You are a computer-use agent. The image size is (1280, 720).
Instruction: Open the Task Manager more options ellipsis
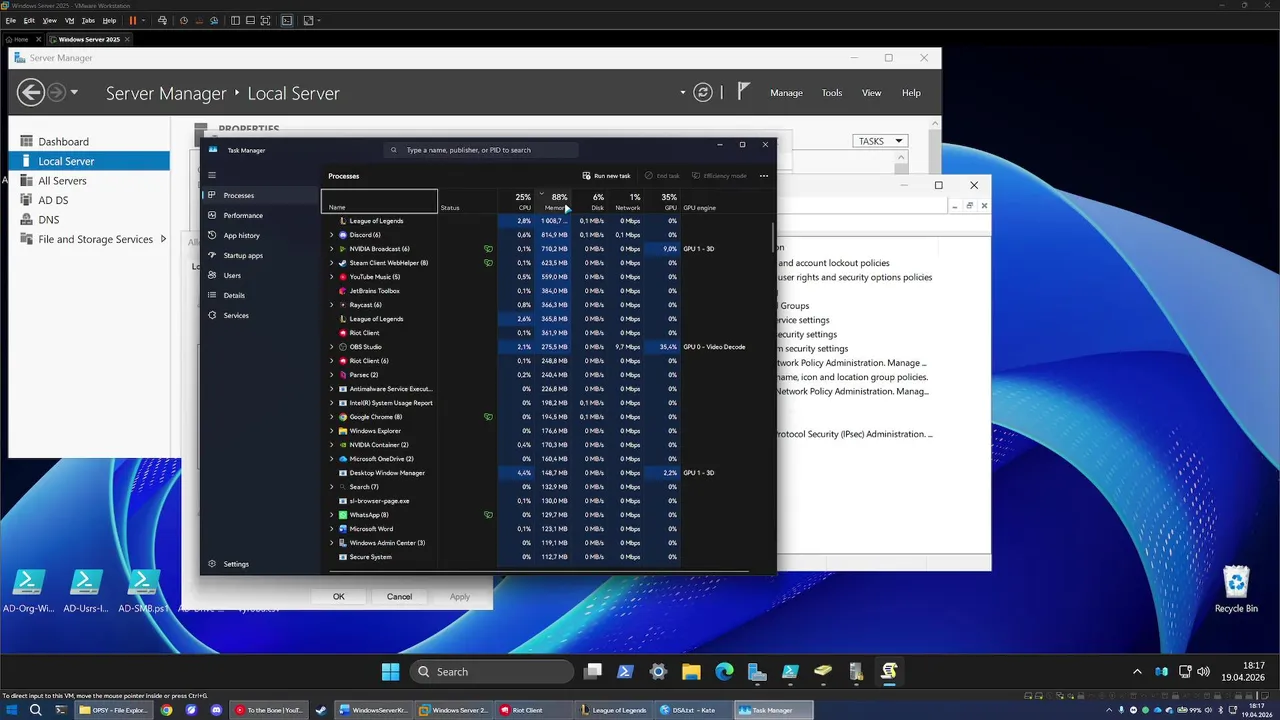pos(764,176)
